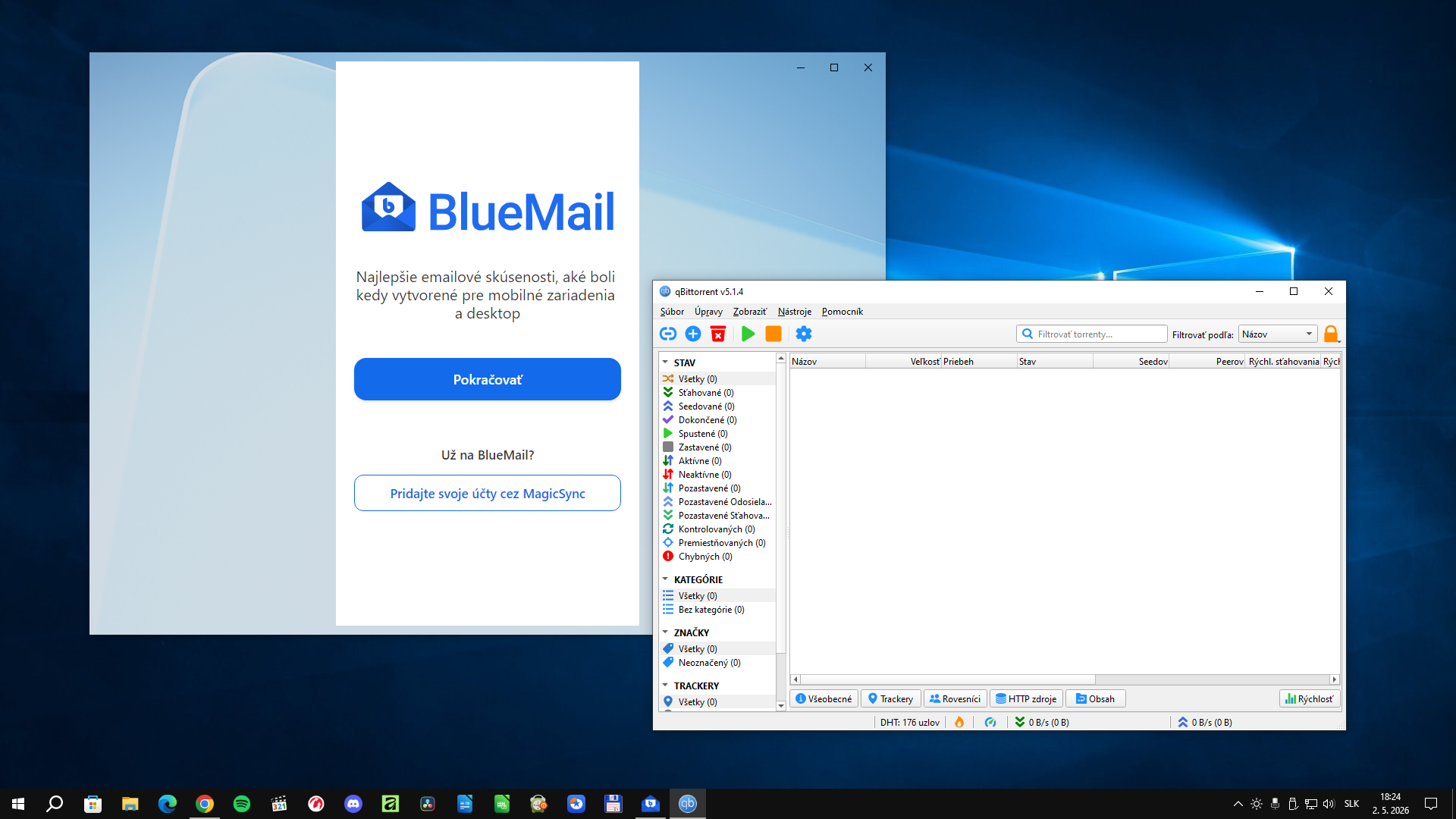1456x819 pixels.
Task: Collapse the STAV section
Action: 665,362
